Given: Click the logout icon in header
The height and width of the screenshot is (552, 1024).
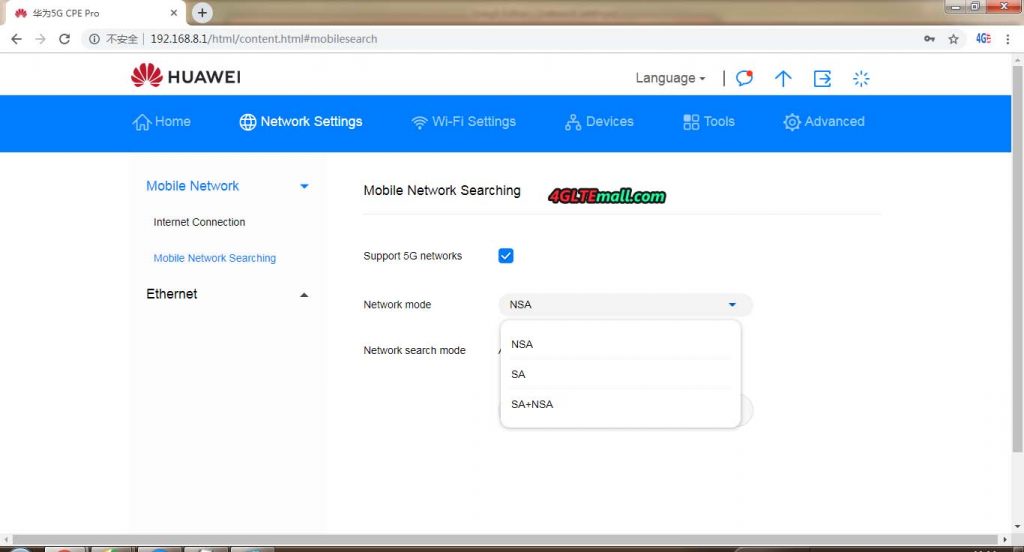Looking at the screenshot, I should click(822, 78).
